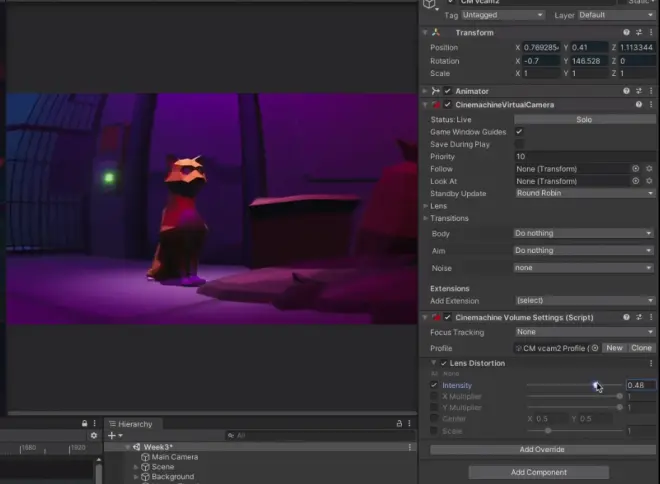Expand the Scene object in Hierarchy
The height and width of the screenshot is (484, 660).
coord(136,467)
